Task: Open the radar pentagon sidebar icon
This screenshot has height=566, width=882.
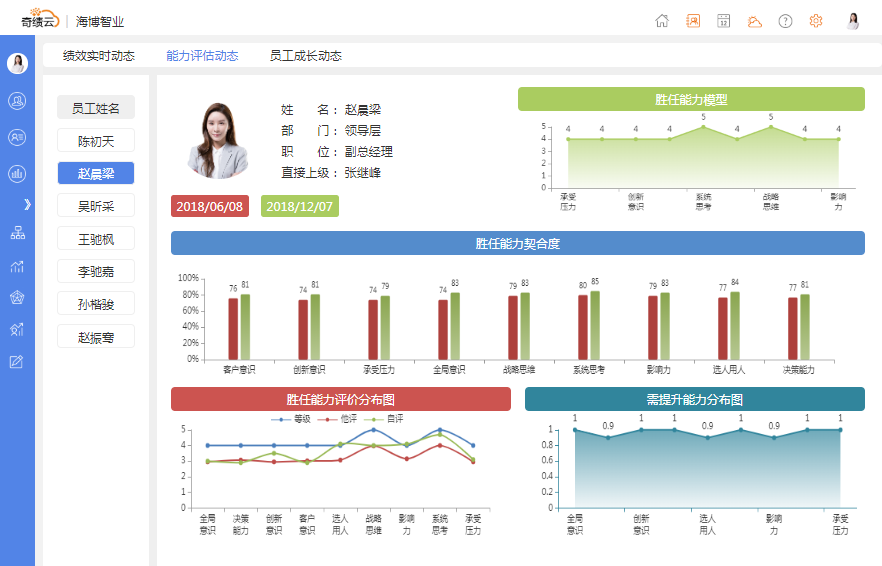Action: pyautogui.click(x=17, y=297)
